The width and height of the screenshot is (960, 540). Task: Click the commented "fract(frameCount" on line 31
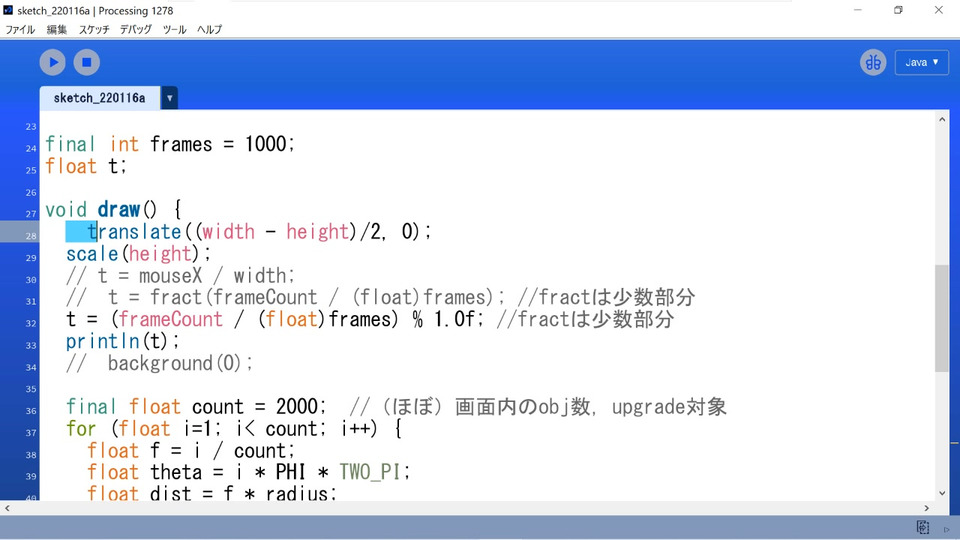pyautogui.click(x=234, y=298)
